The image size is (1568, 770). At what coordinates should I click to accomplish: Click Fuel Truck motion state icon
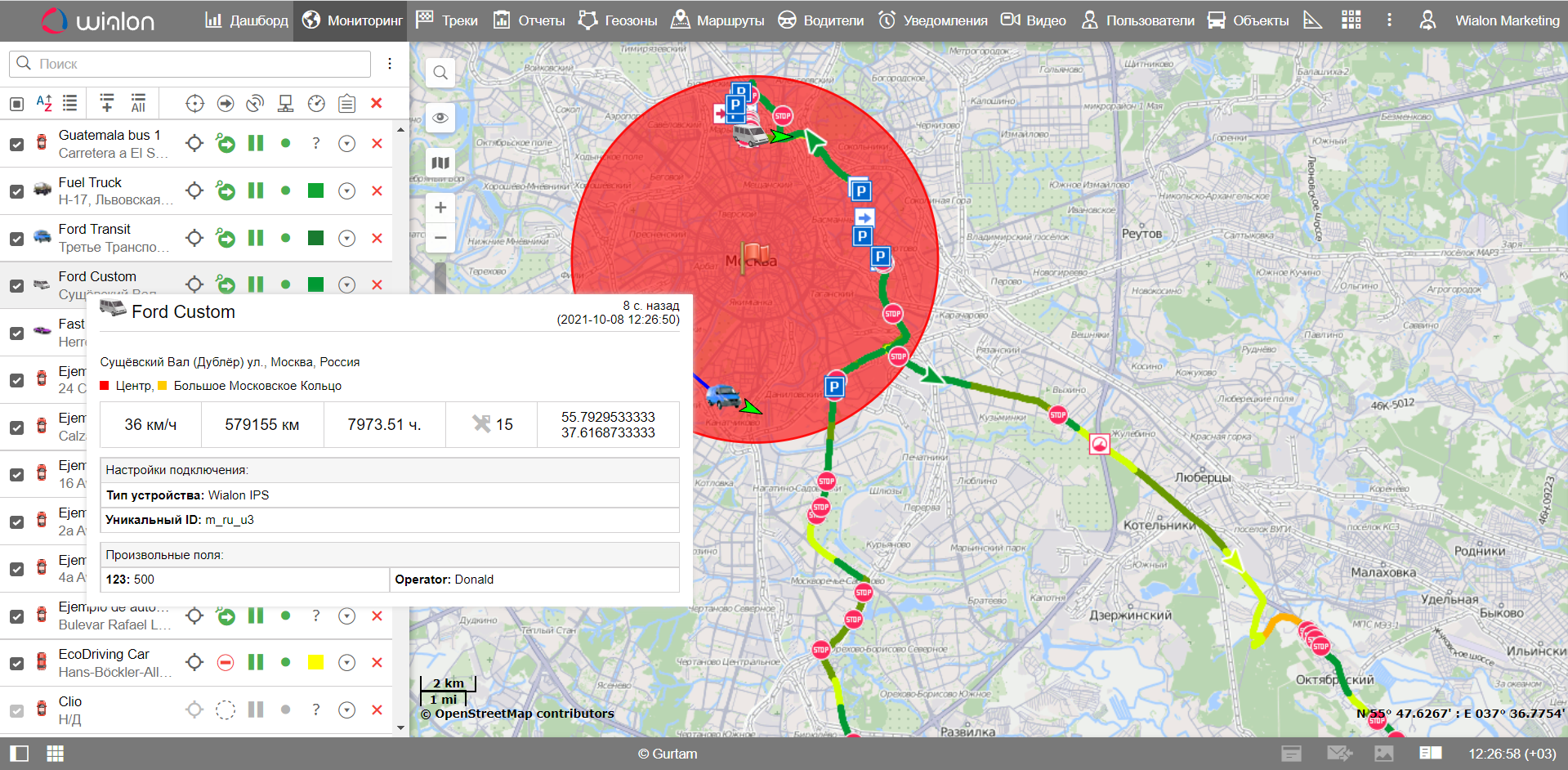(x=226, y=191)
